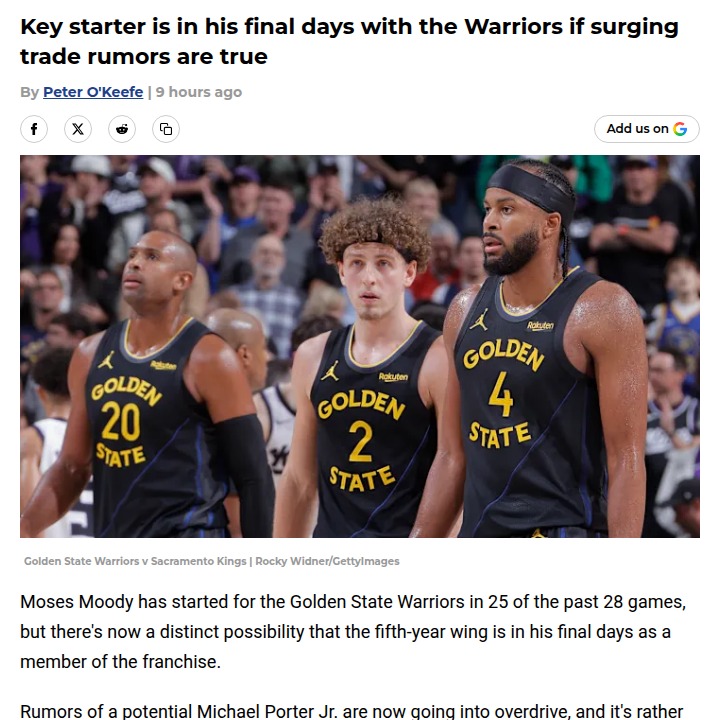Click the Golden State Warriors v Sacramento Kings caption

[135, 561]
